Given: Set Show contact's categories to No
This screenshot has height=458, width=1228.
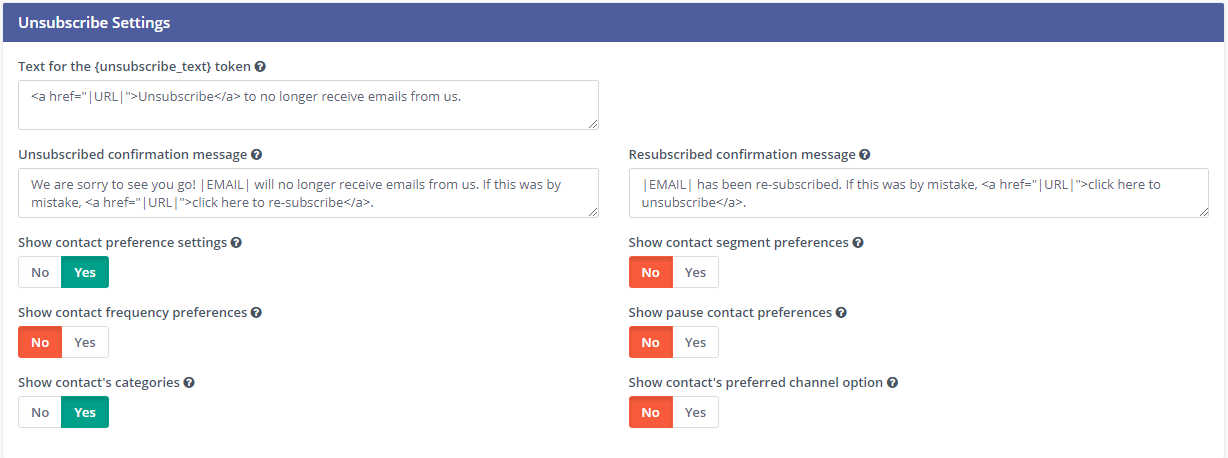Looking at the screenshot, I should (40, 412).
